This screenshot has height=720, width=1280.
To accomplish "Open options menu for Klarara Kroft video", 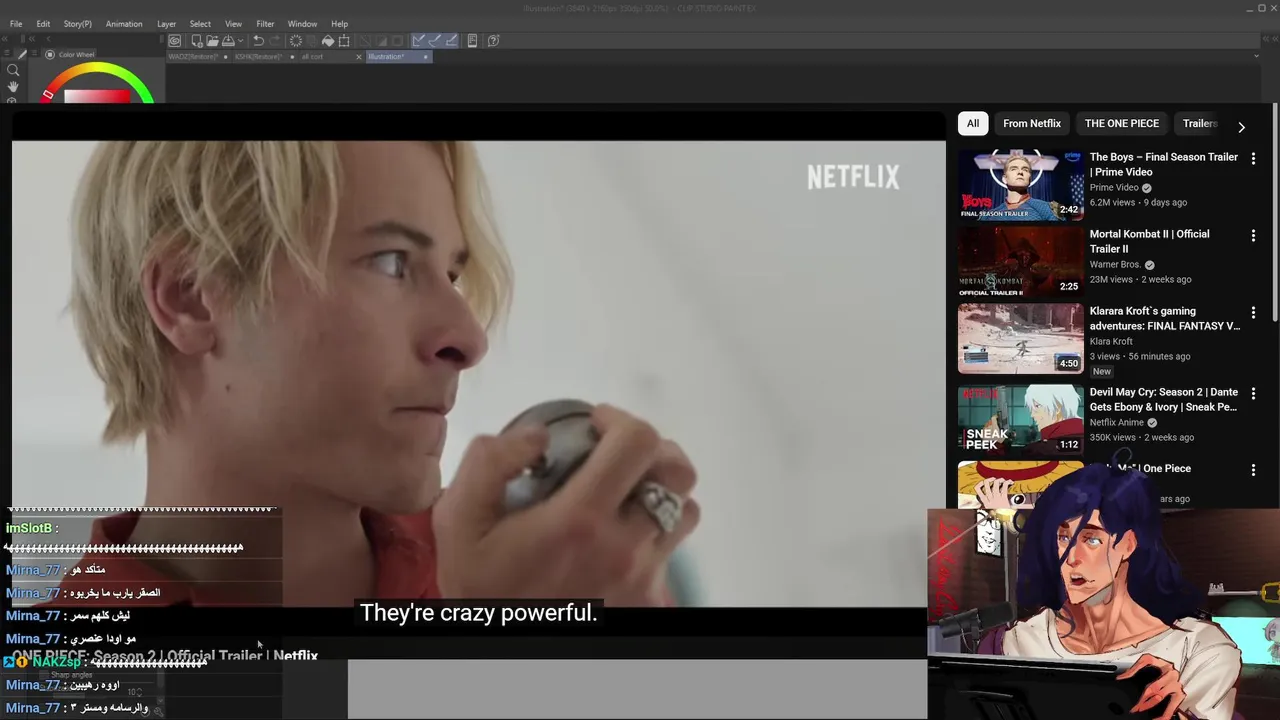I will [x=1253, y=313].
